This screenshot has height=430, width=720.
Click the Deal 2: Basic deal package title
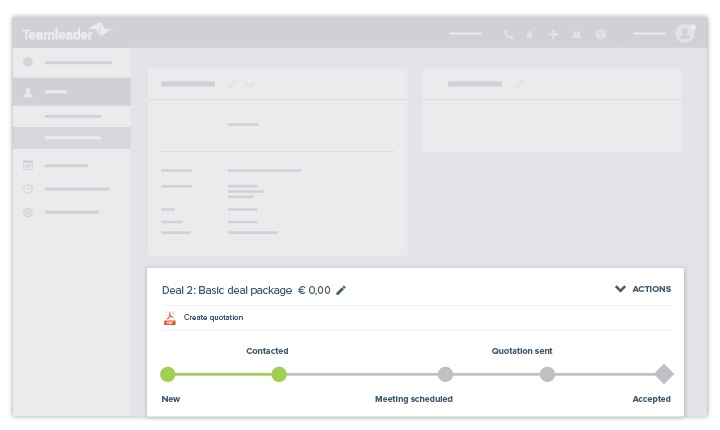227,290
